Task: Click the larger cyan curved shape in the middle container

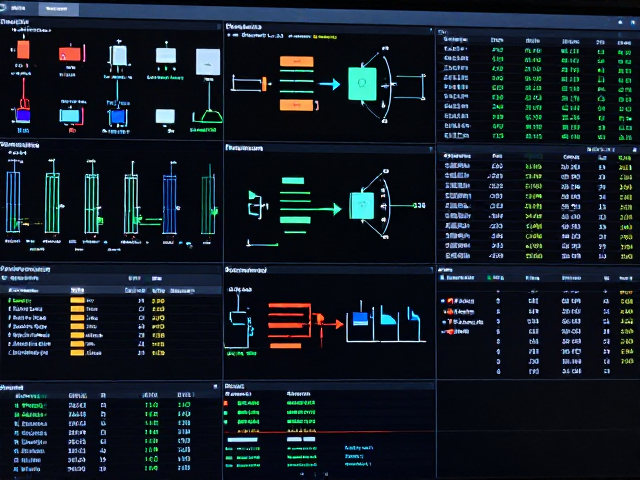Action: pos(388,316)
